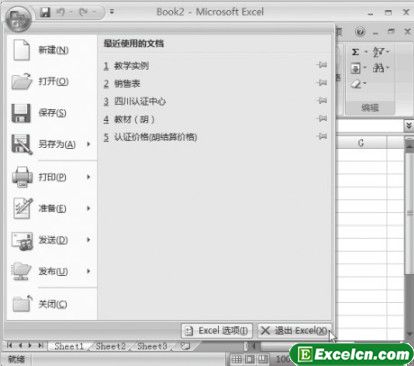Image resolution: width=414 pixels, height=366 pixels.
Task: Switch to Page Break Preview in status bar
Action: click(x=263, y=359)
